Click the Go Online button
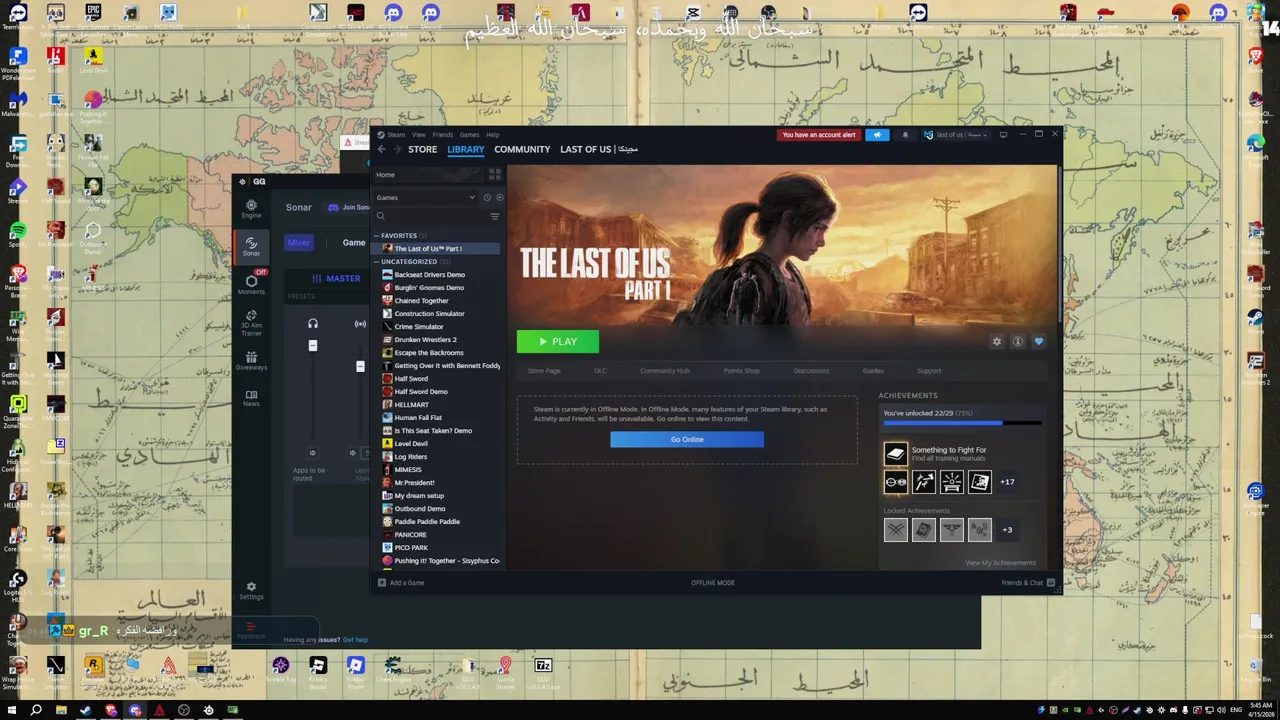Image resolution: width=1280 pixels, height=720 pixels. click(687, 440)
